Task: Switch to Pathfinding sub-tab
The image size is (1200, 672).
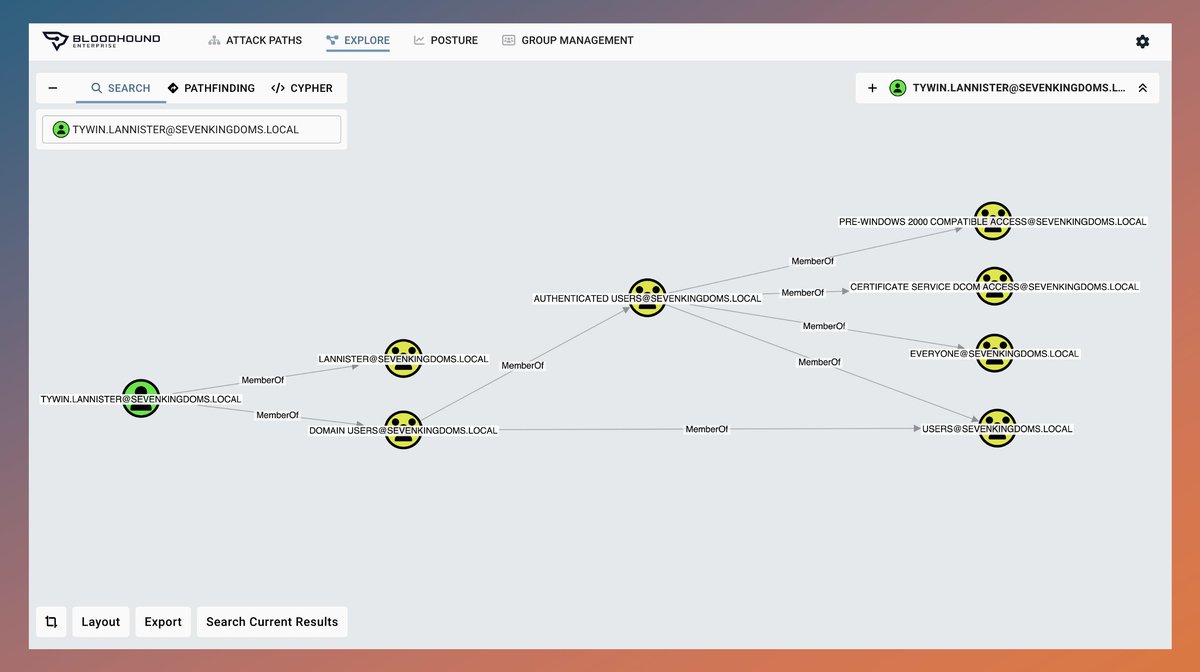Action: click(x=211, y=88)
